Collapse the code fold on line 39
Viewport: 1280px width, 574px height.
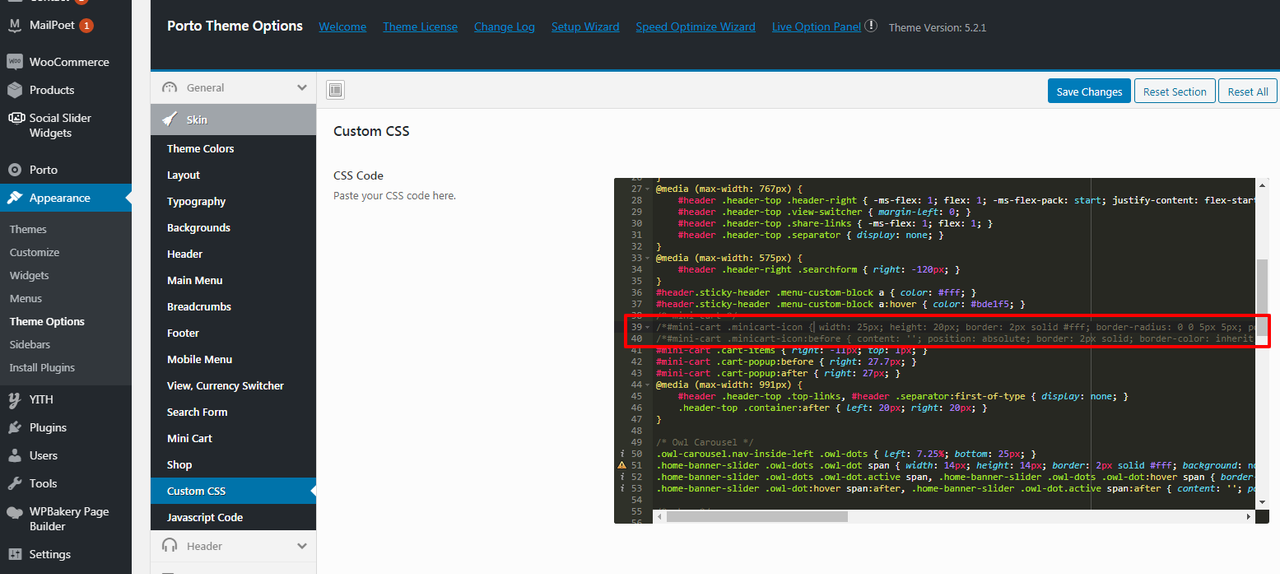pyautogui.click(x=649, y=327)
